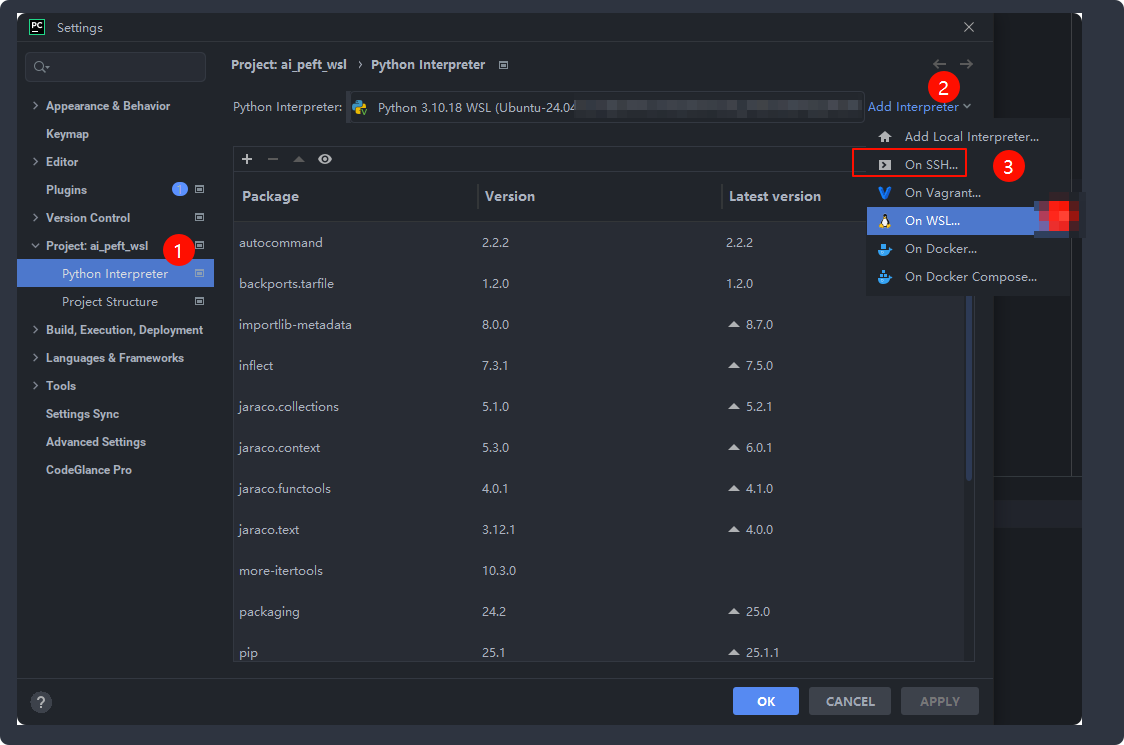Click the home icon of Add Local Interpreter
Viewport: 1124px width, 745px height.
coord(885,137)
